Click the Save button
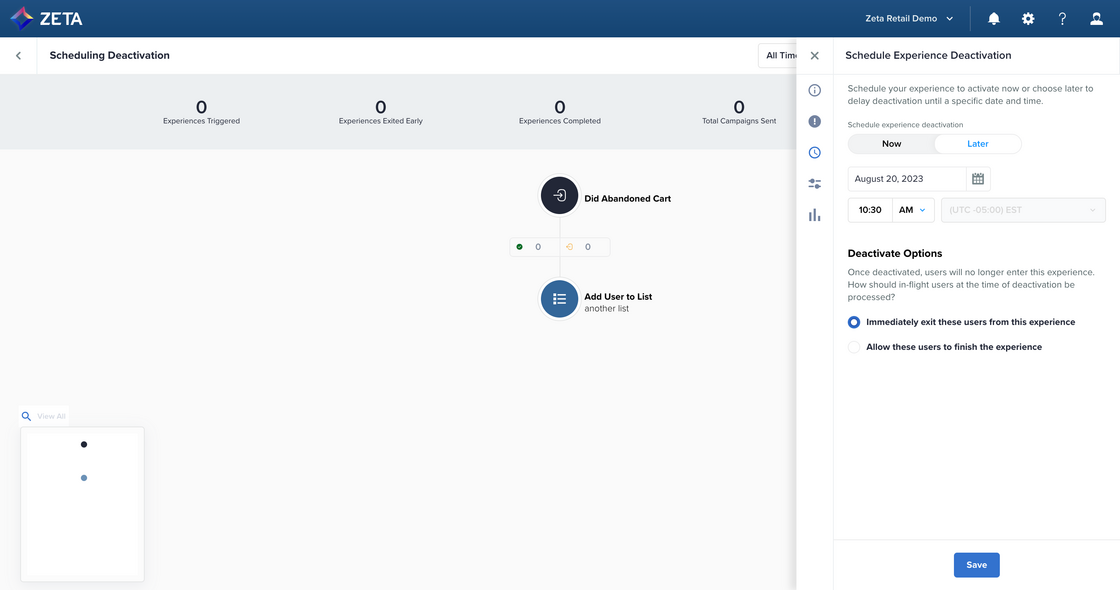 pyautogui.click(x=976, y=565)
